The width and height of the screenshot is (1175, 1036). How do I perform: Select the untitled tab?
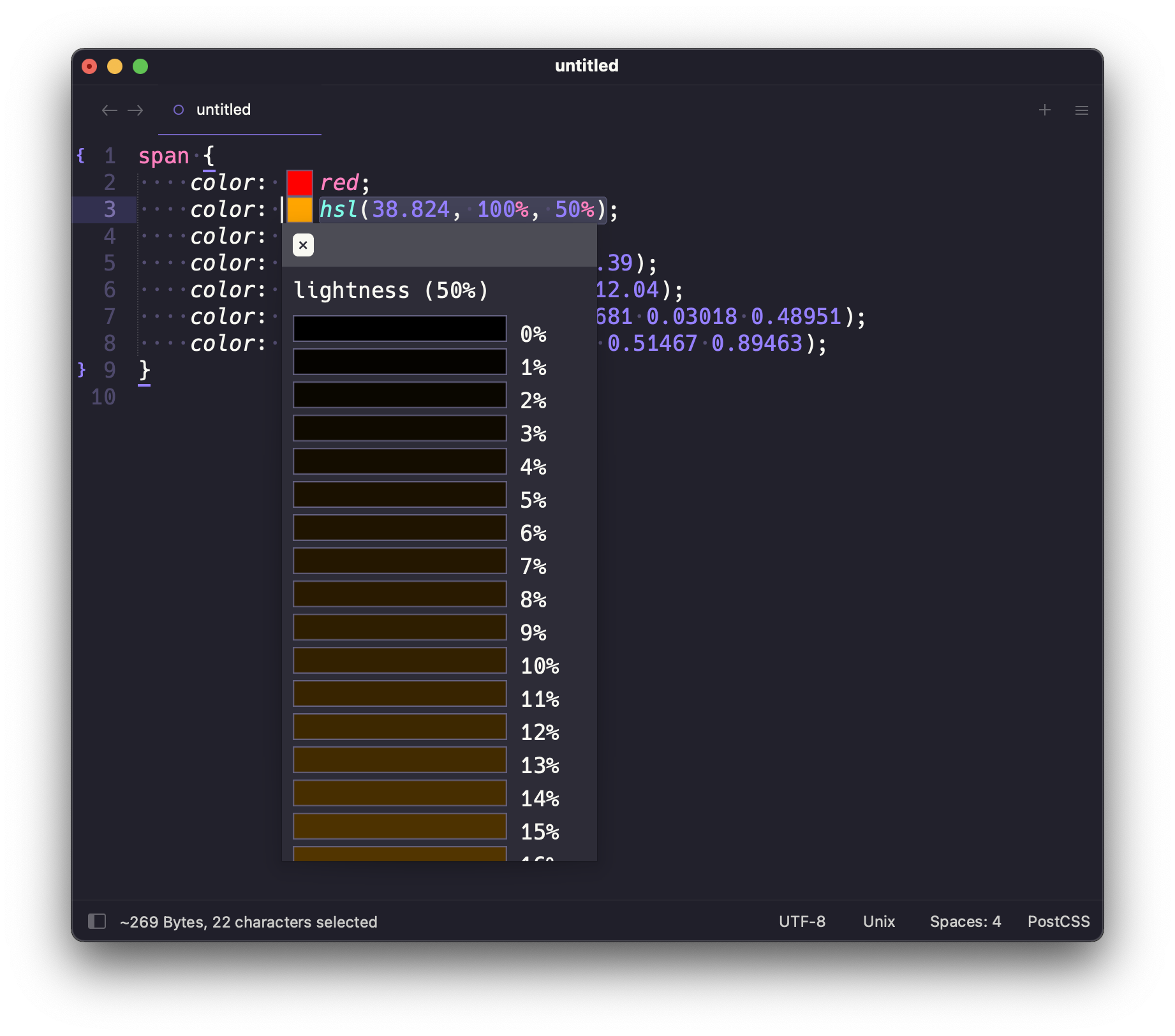pos(240,110)
